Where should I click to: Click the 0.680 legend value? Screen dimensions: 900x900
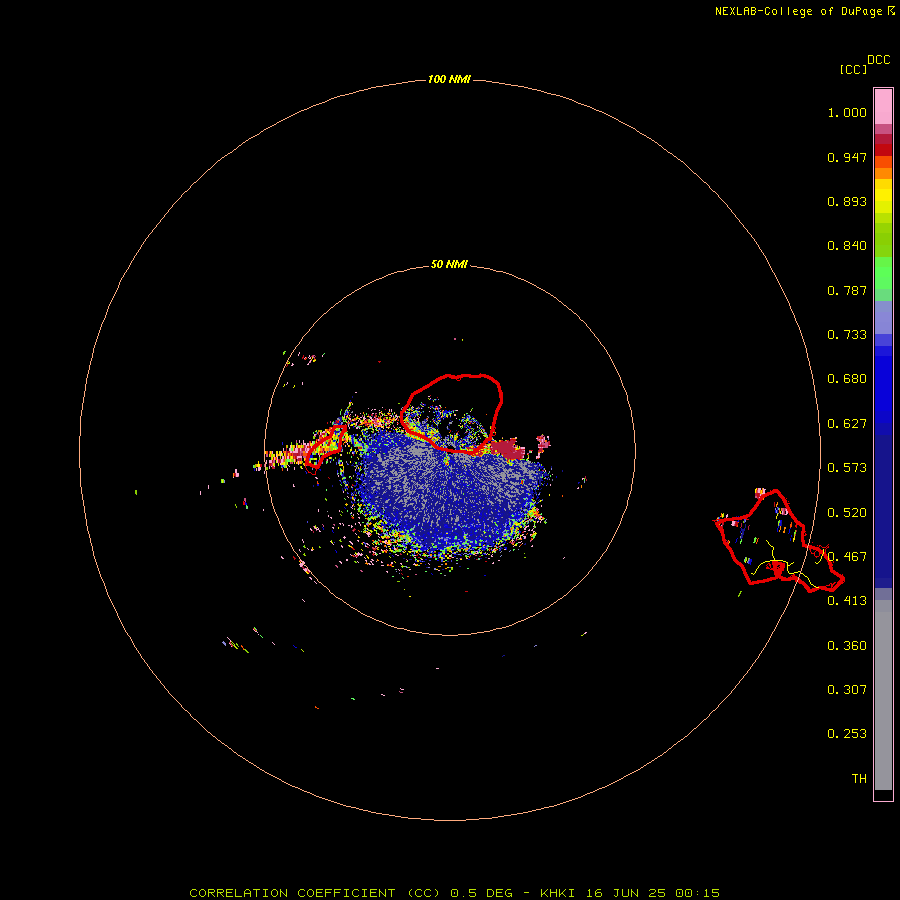coord(847,379)
